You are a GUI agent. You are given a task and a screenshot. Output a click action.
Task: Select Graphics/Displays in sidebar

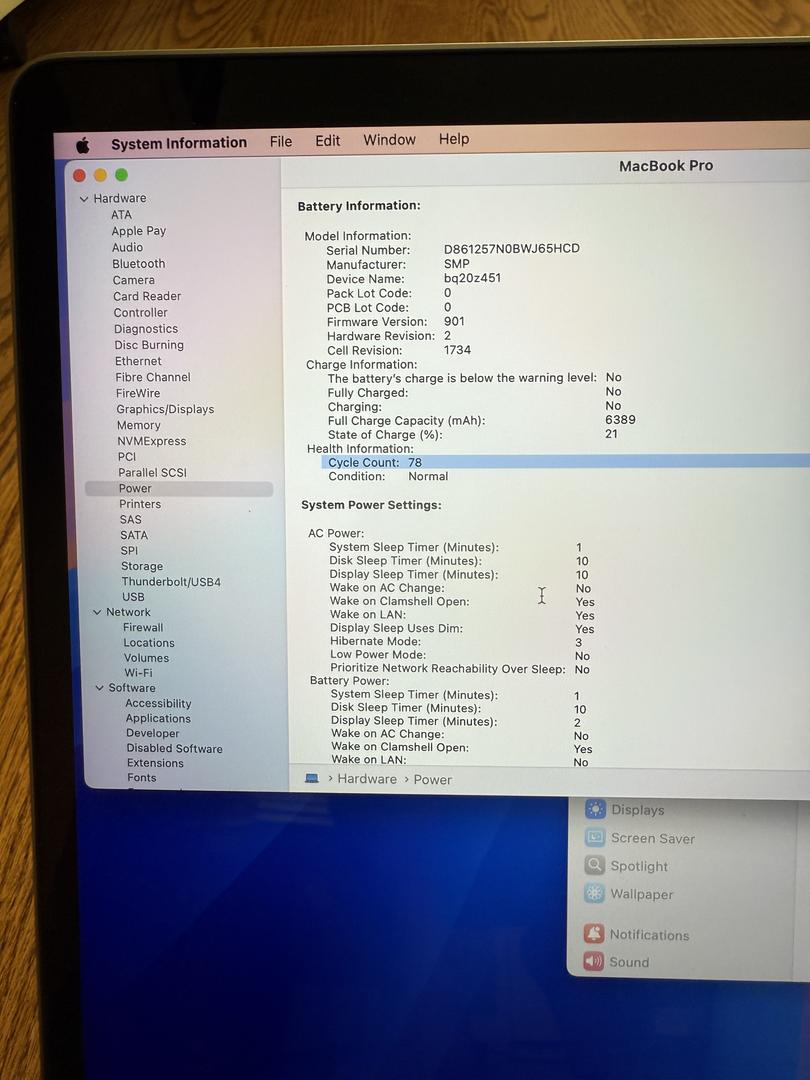165,409
